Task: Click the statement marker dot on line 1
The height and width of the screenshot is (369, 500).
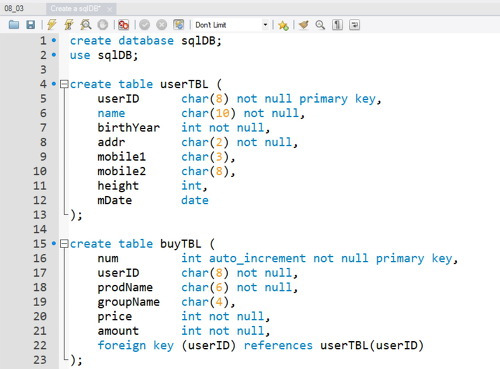Action: coord(54,41)
